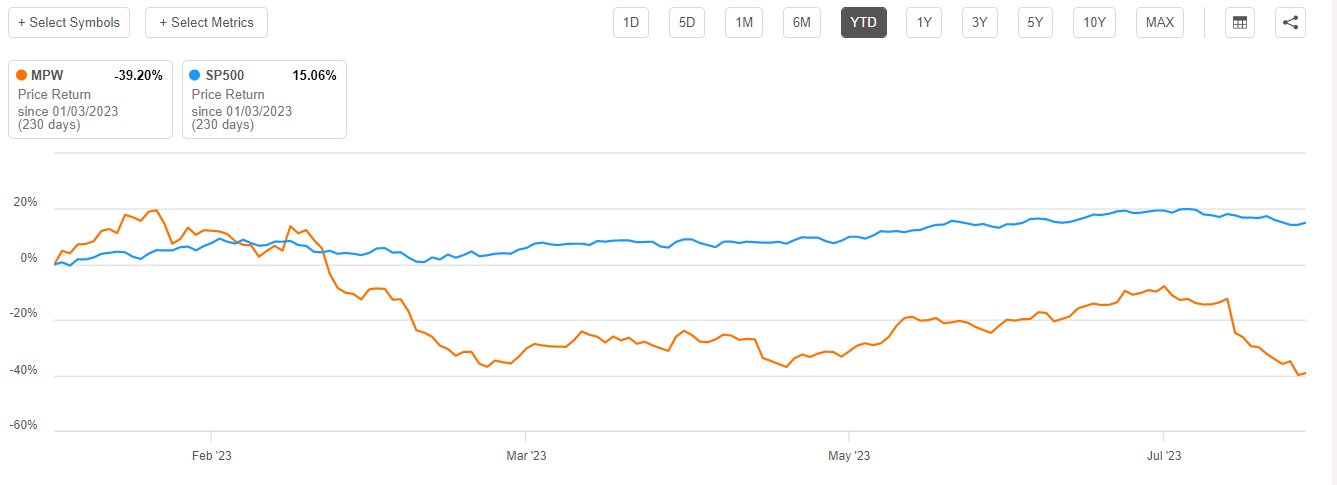Click the share chart icon

(1291, 23)
